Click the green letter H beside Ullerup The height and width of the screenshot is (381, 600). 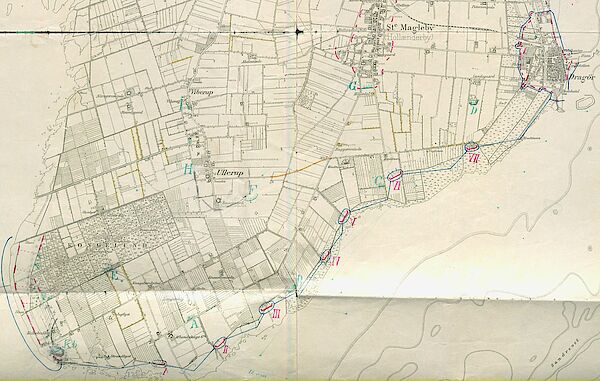(188, 169)
